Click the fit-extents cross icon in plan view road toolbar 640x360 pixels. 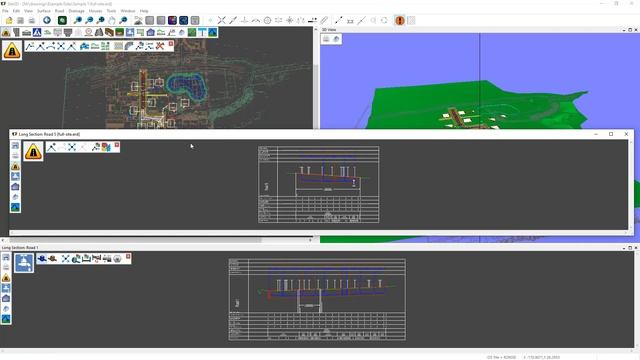(x=61, y=46)
